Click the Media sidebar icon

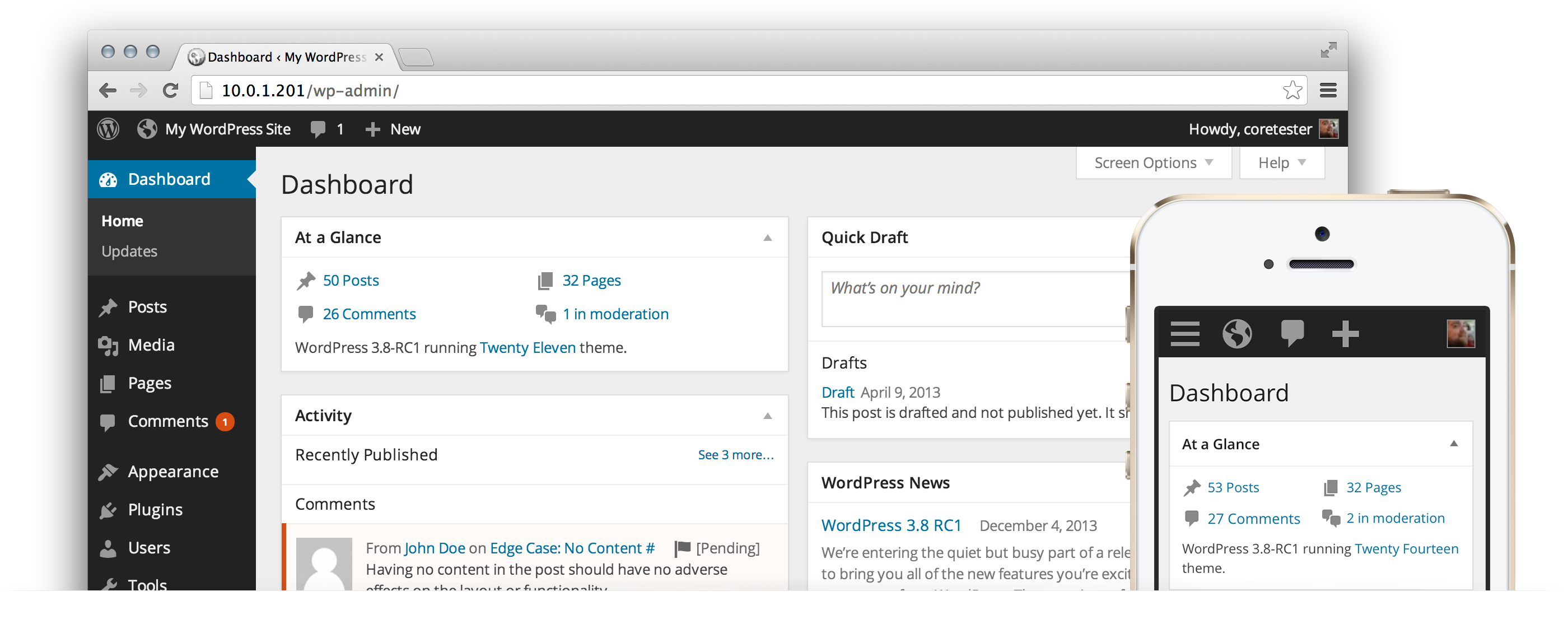coord(108,346)
